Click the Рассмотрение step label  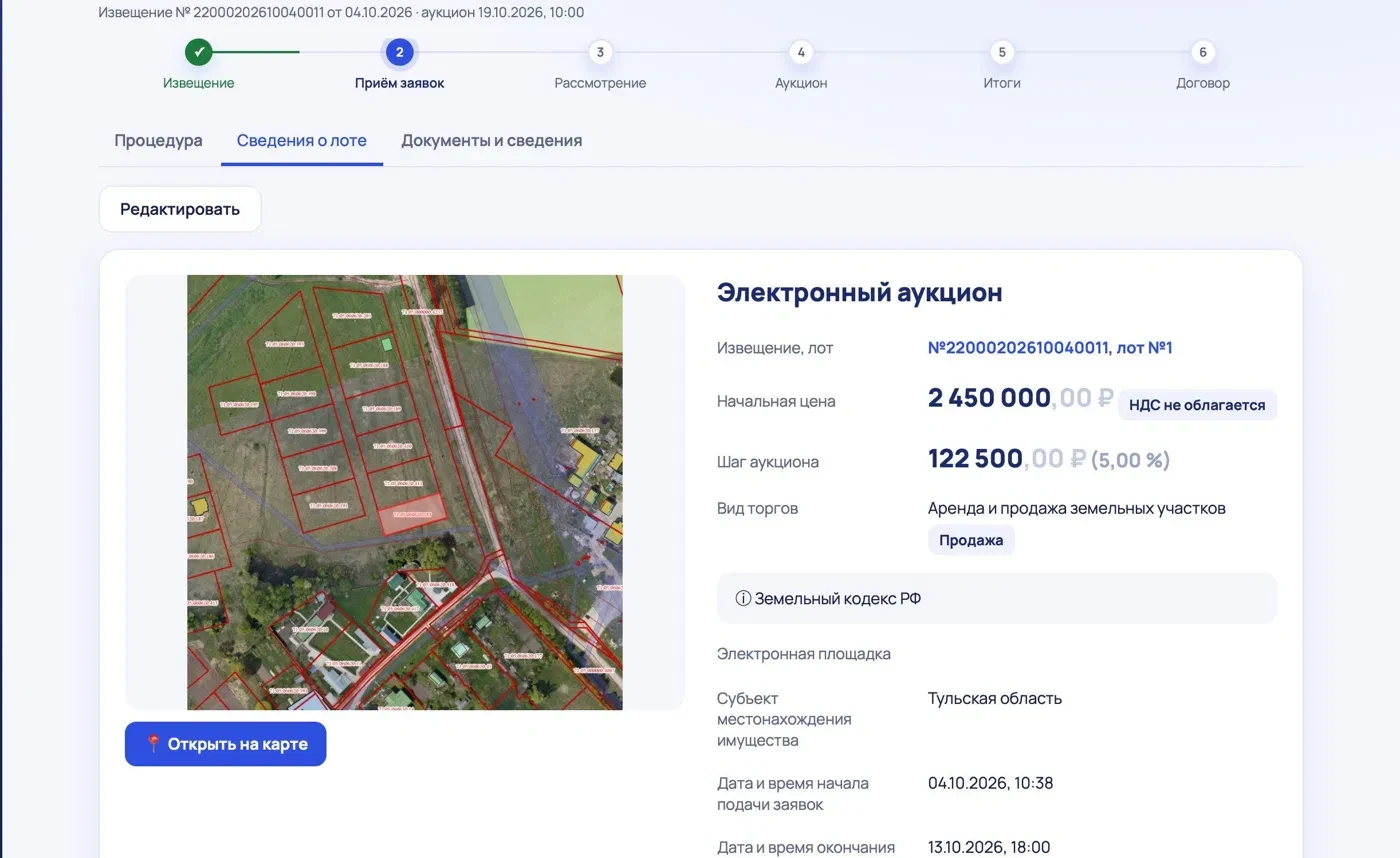coord(600,83)
